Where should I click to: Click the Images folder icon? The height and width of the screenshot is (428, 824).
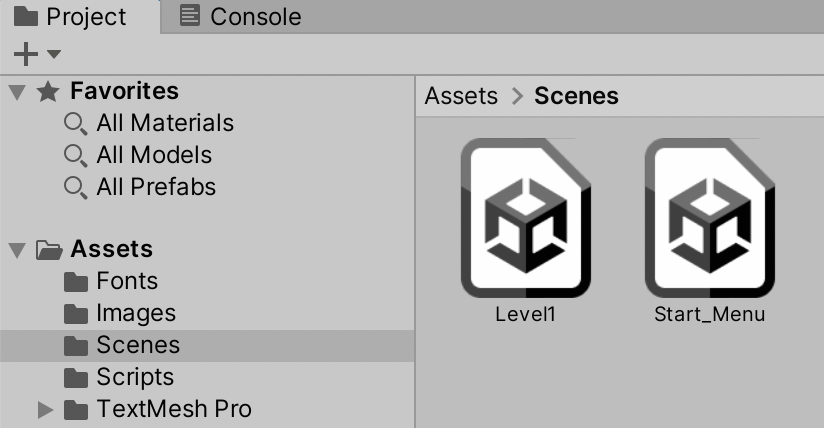[76, 313]
